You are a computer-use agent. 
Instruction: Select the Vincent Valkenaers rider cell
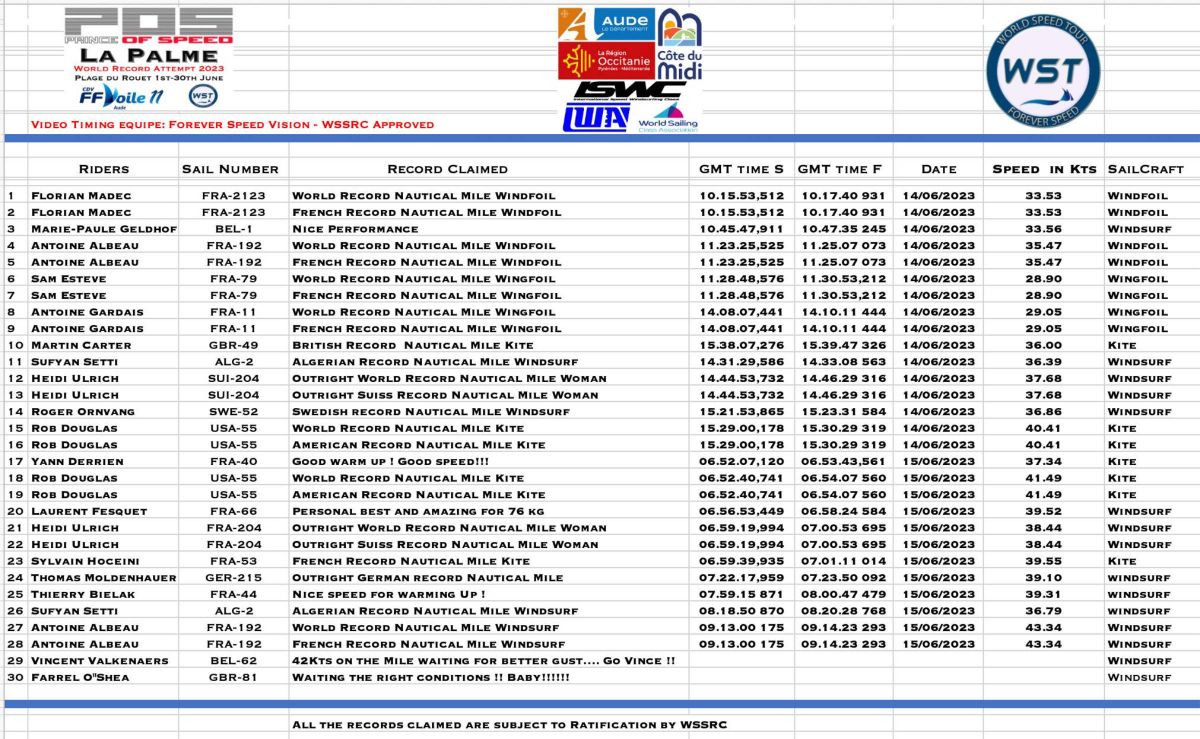pos(100,661)
